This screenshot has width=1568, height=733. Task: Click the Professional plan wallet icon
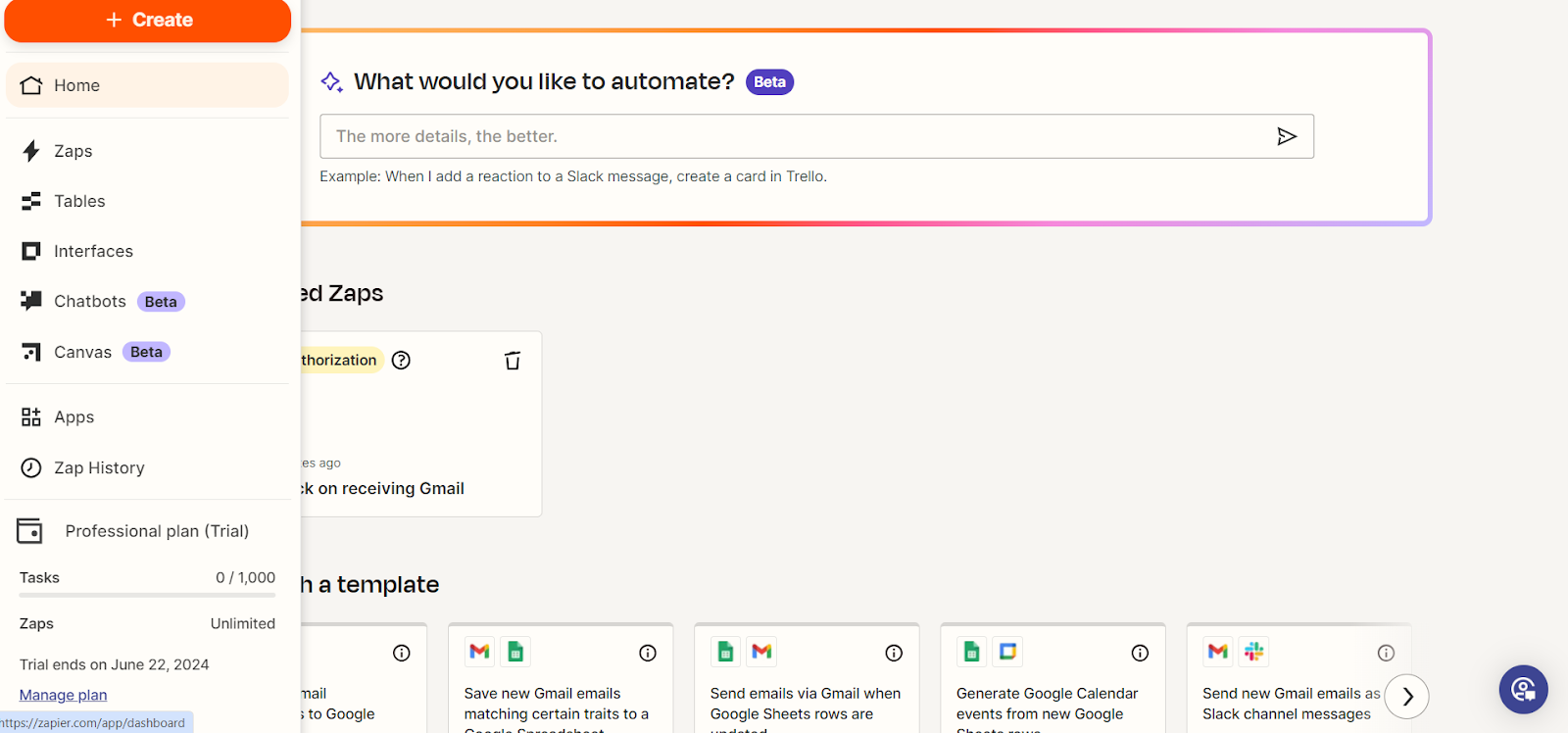[29, 531]
